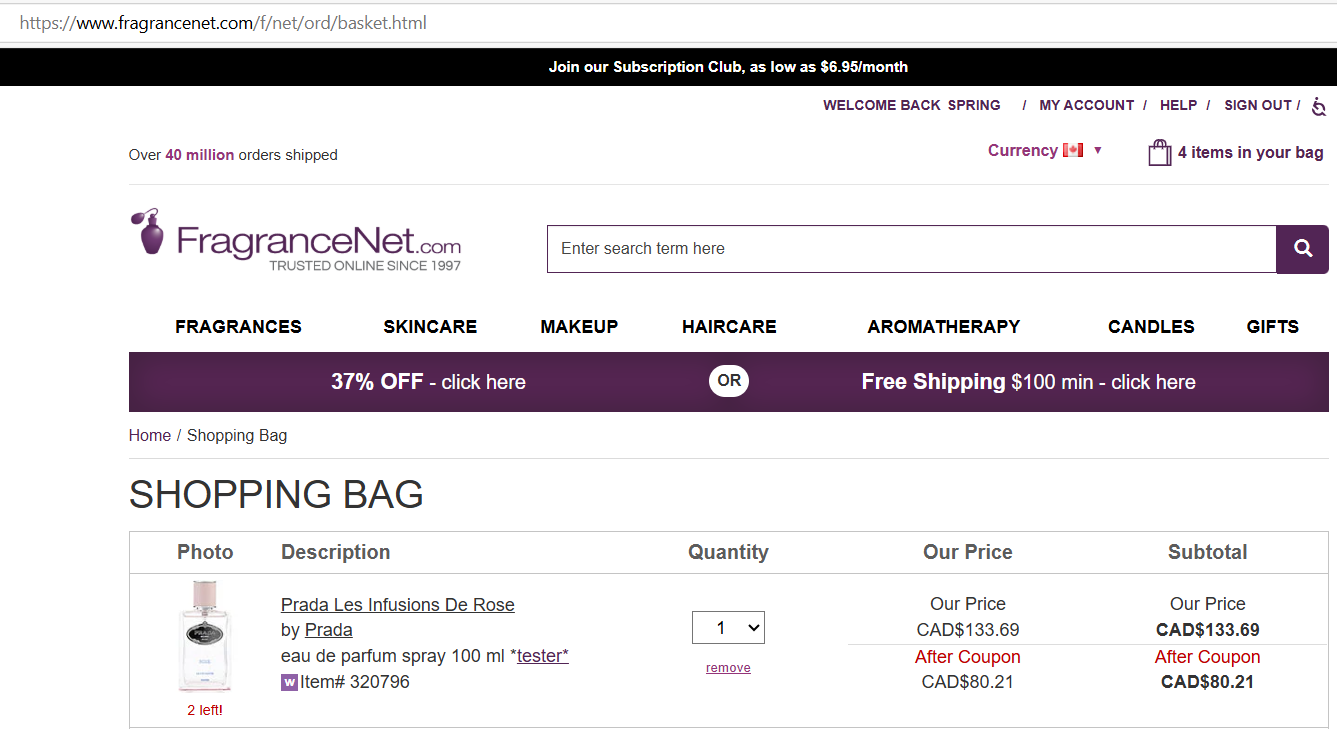Click the MY ACCOUNT link
Screen dimensions: 1337x729
point(1086,105)
